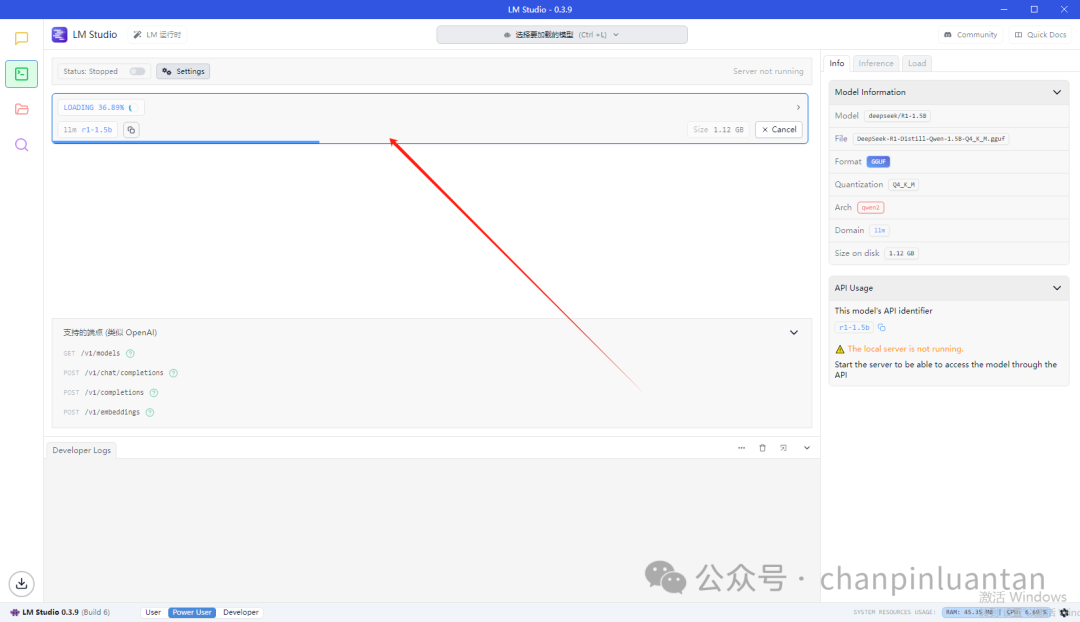Open the model loader dropdown (Ctrl+L)
The image size is (1080, 622).
click(561, 34)
